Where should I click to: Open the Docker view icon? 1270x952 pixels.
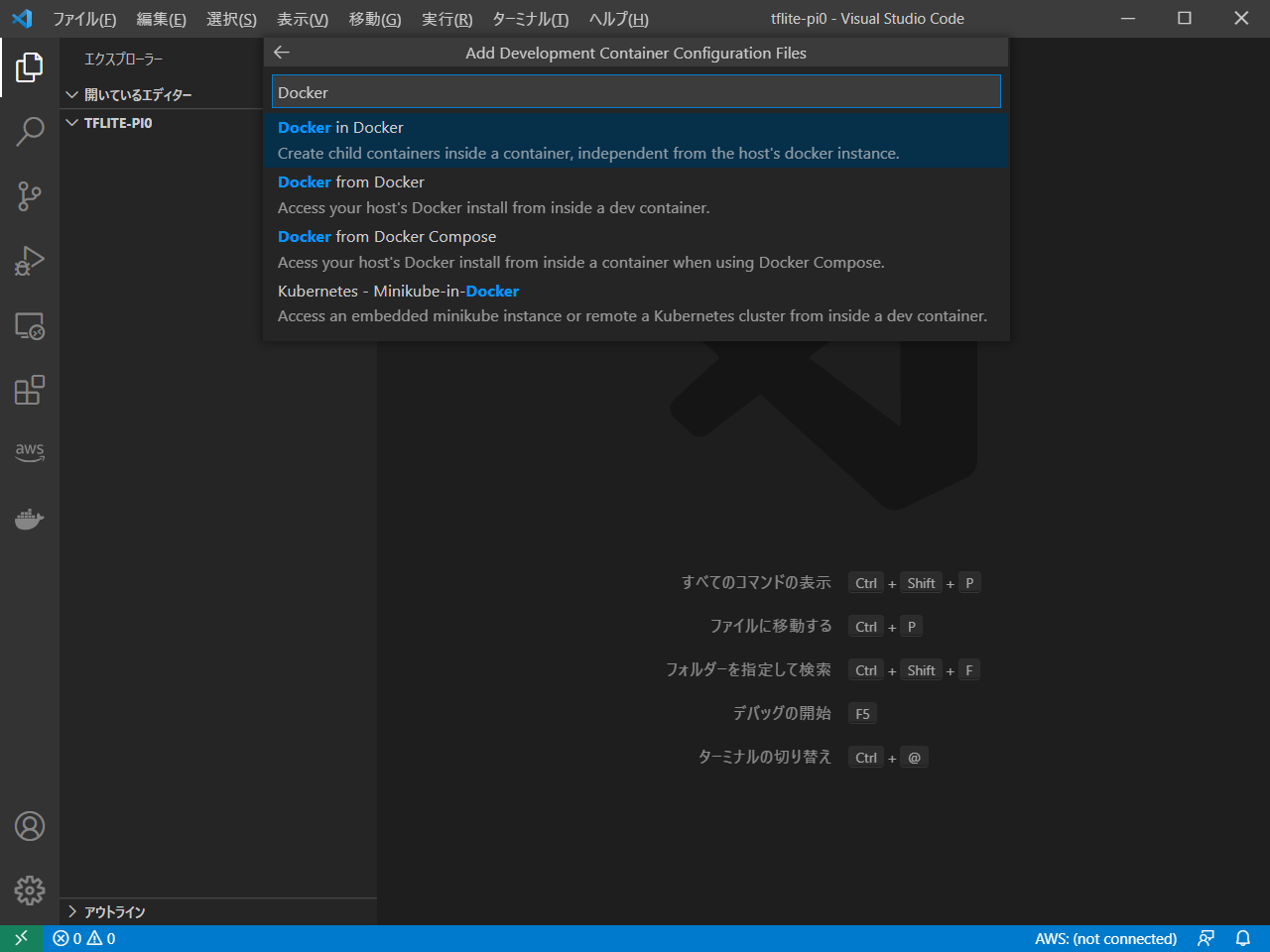30,519
